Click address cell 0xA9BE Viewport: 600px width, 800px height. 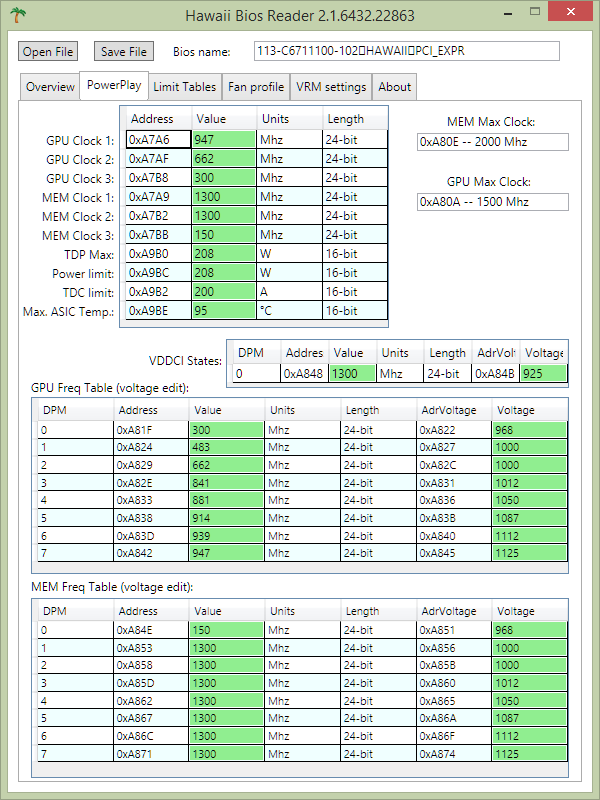tap(159, 311)
